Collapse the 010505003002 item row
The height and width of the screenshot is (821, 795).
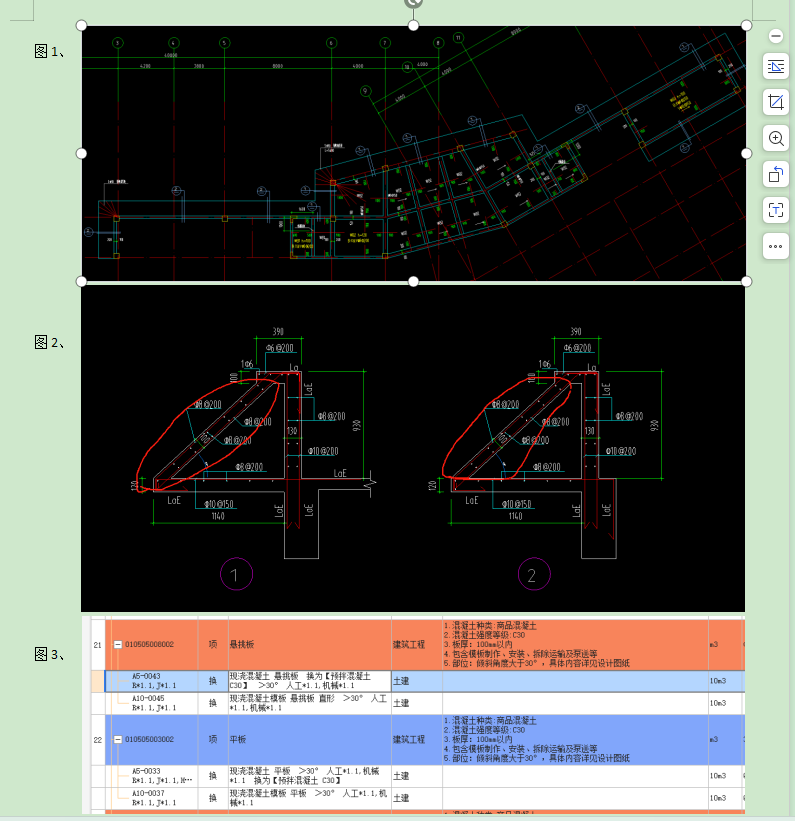point(118,739)
